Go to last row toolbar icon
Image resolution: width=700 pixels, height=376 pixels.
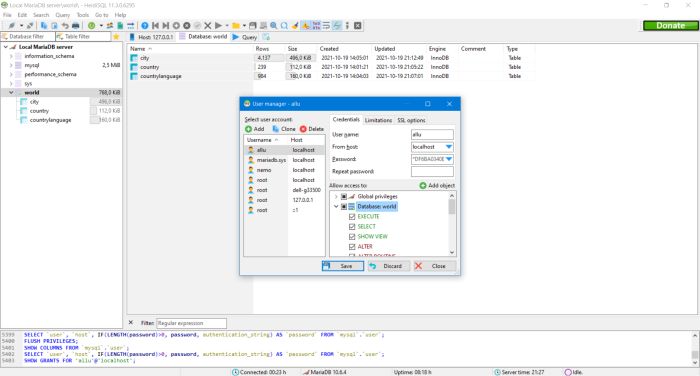[166, 25]
